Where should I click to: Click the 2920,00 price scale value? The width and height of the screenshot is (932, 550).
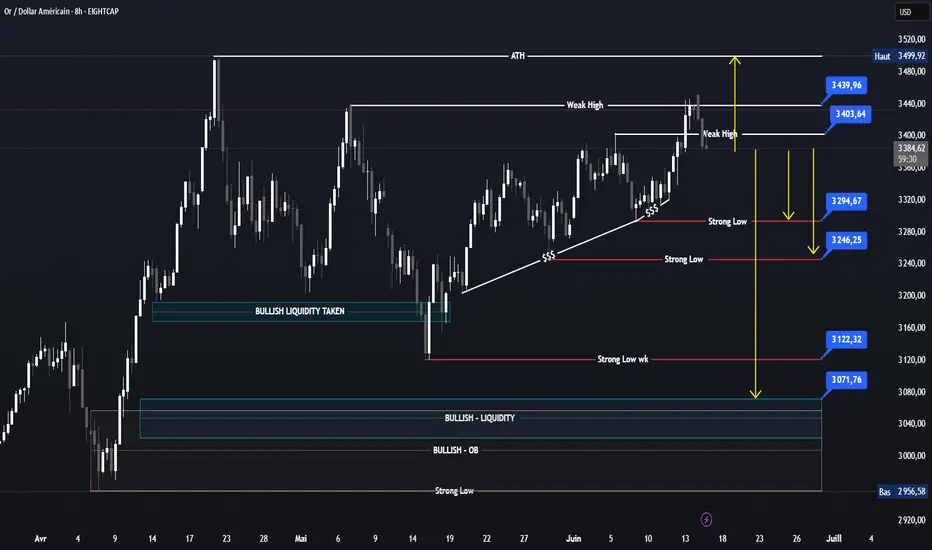pos(911,520)
